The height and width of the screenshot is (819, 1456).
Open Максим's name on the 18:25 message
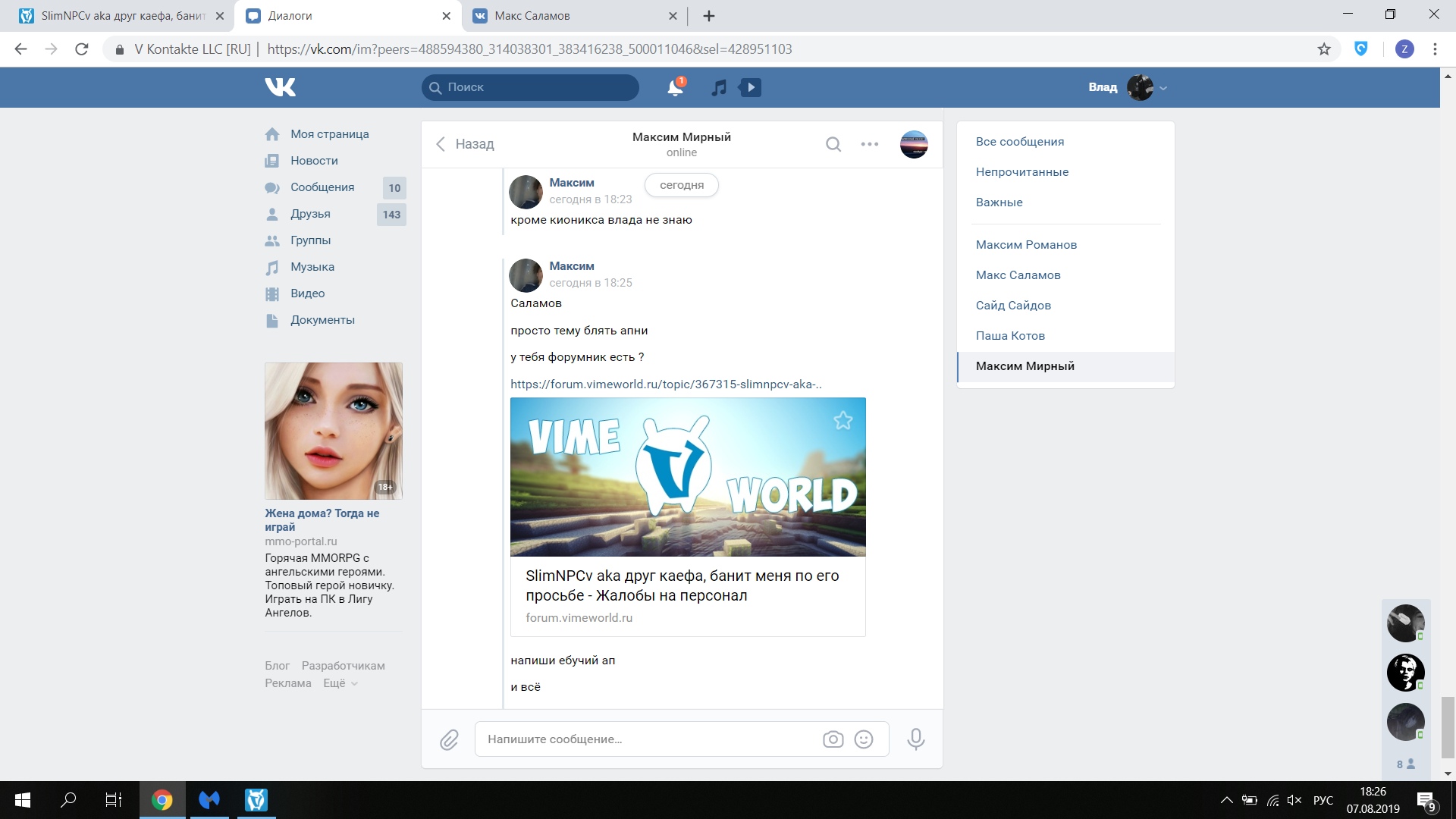point(572,266)
